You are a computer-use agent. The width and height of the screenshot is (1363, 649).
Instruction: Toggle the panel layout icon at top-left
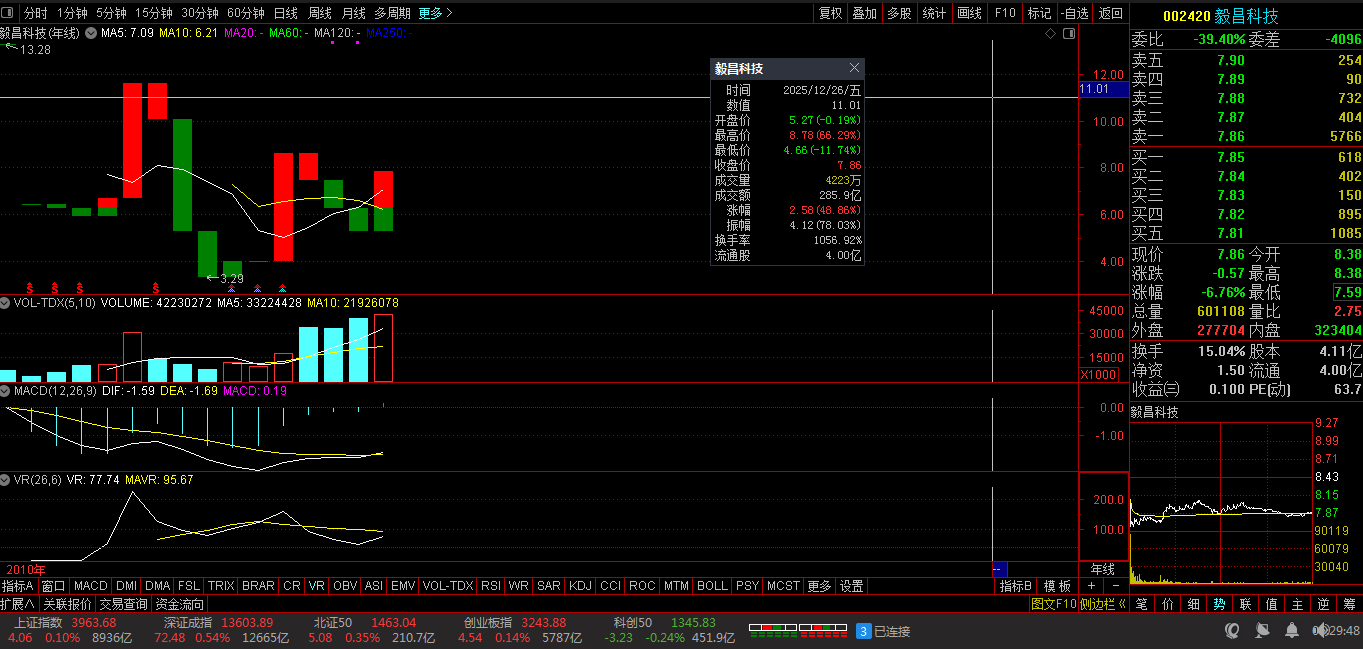(x=9, y=13)
